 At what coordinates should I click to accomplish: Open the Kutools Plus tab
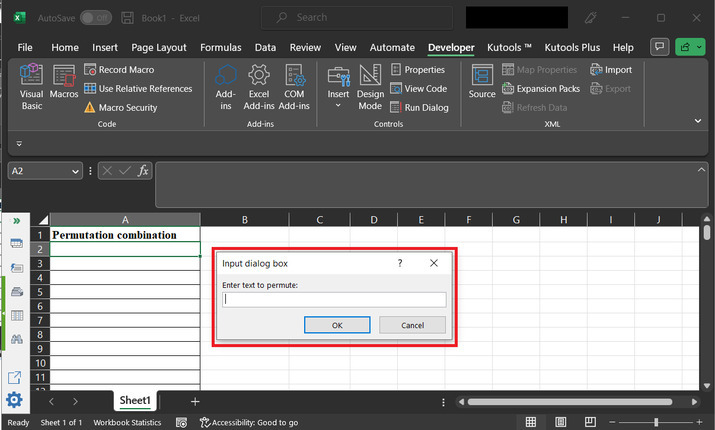[572, 47]
